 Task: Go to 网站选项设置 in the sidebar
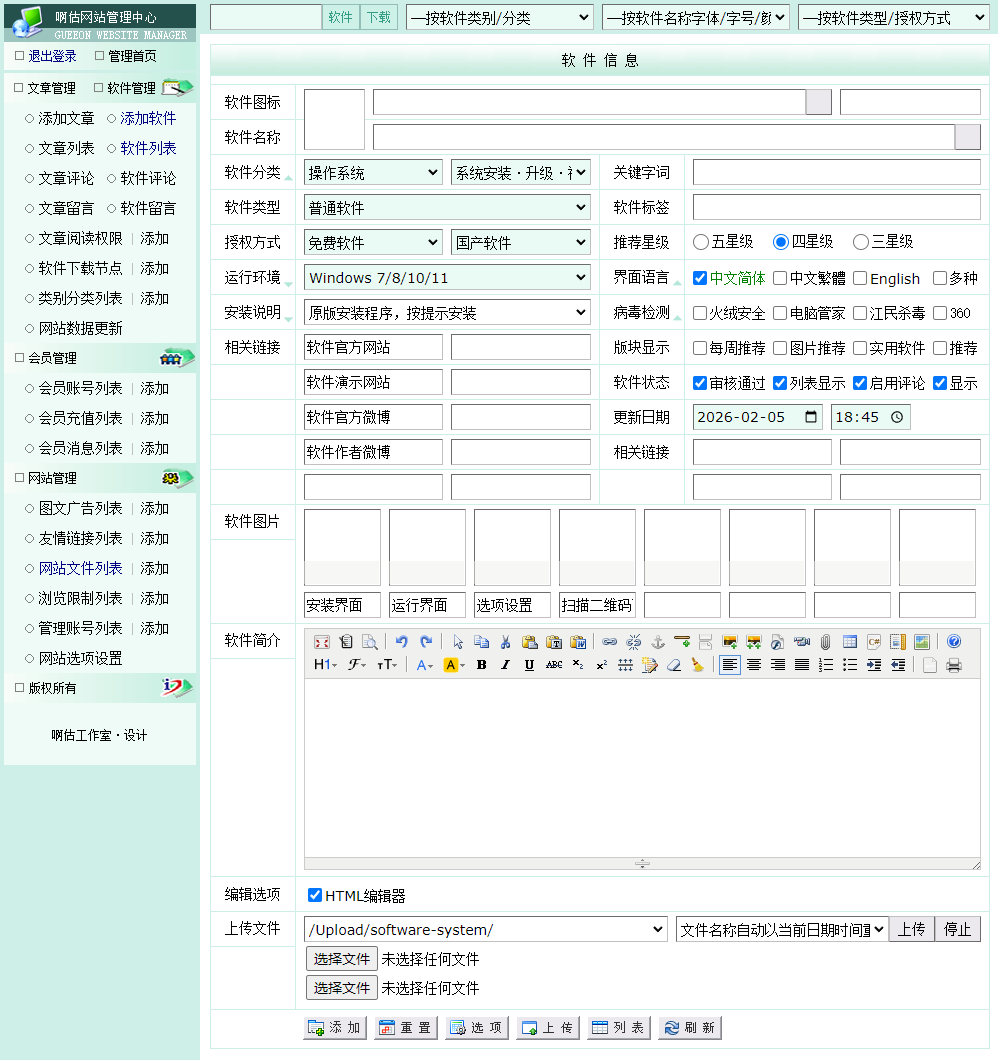[80, 658]
